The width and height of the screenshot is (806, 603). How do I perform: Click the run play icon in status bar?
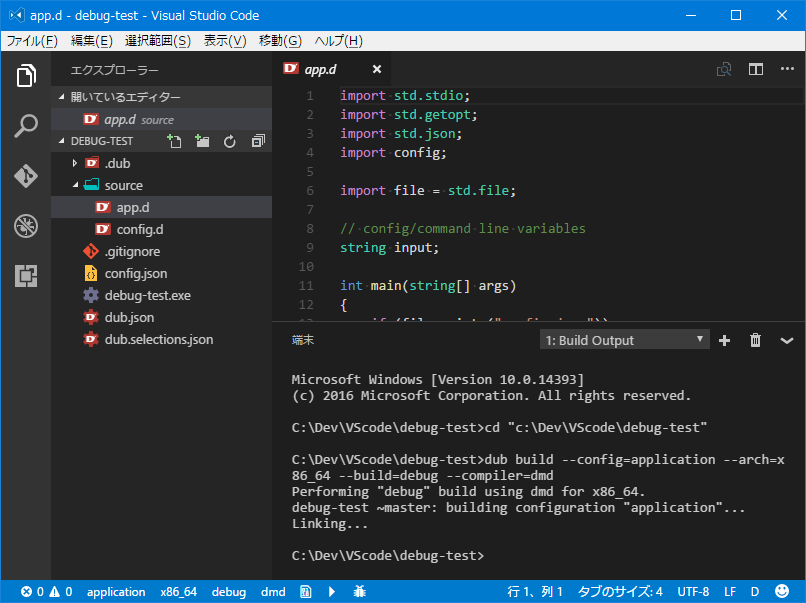point(332,592)
